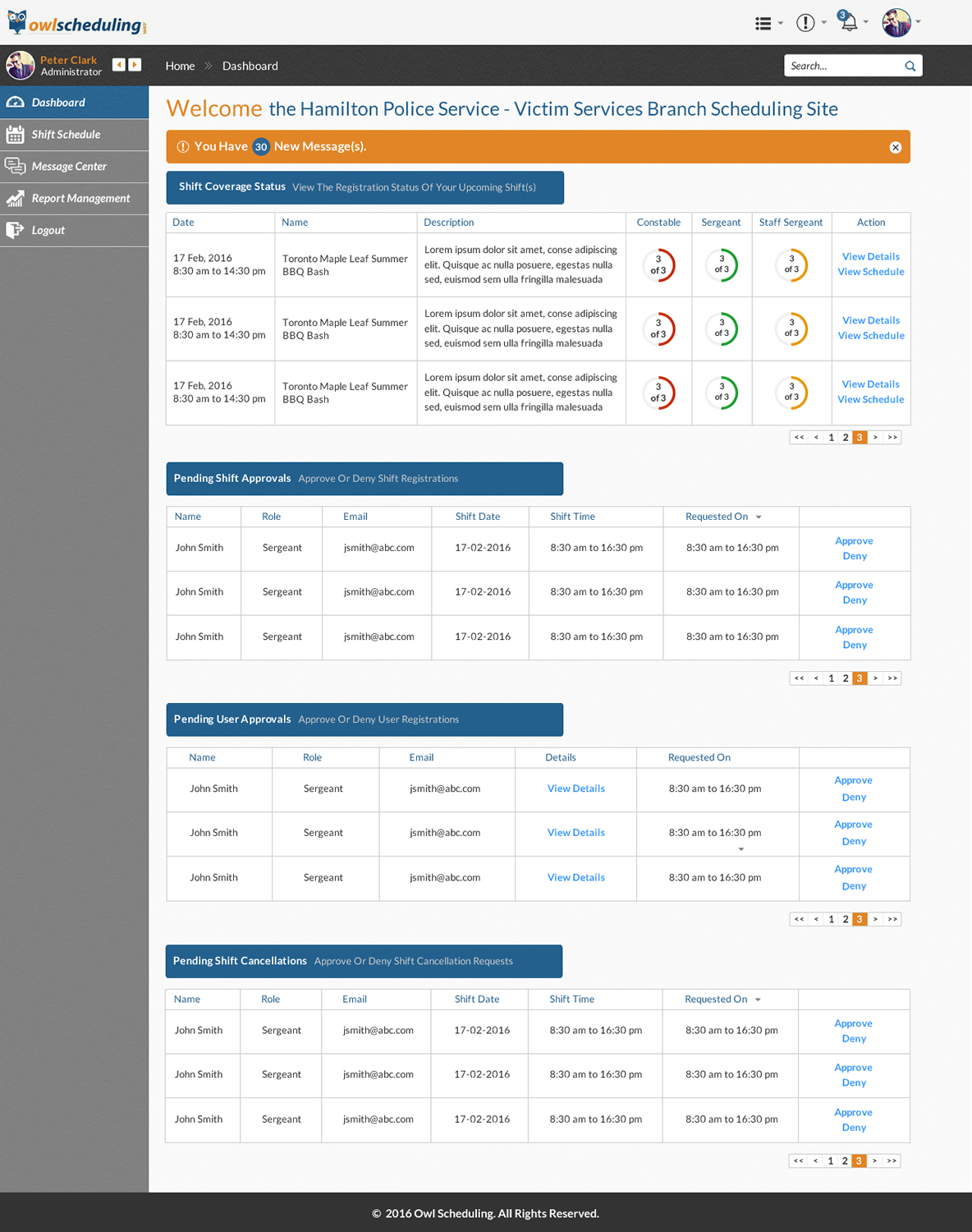
Task: Click the first row Staff Sergeant coverage ring
Action: click(x=791, y=265)
